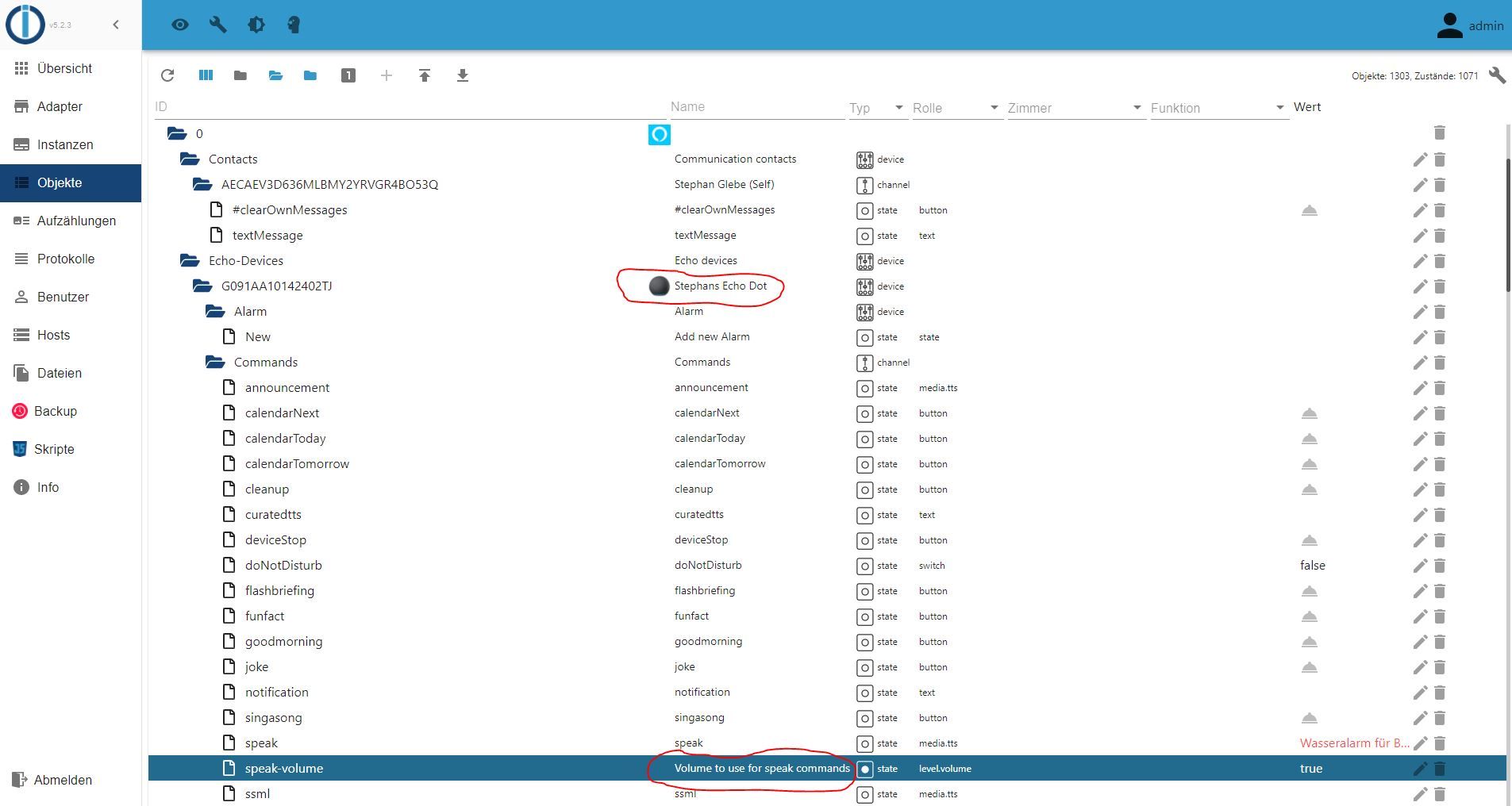The height and width of the screenshot is (806, 1512).
Task: Select the AECAEV3D636MLBMY2YRVGR4BO53Q channel row
Action: 827,185
